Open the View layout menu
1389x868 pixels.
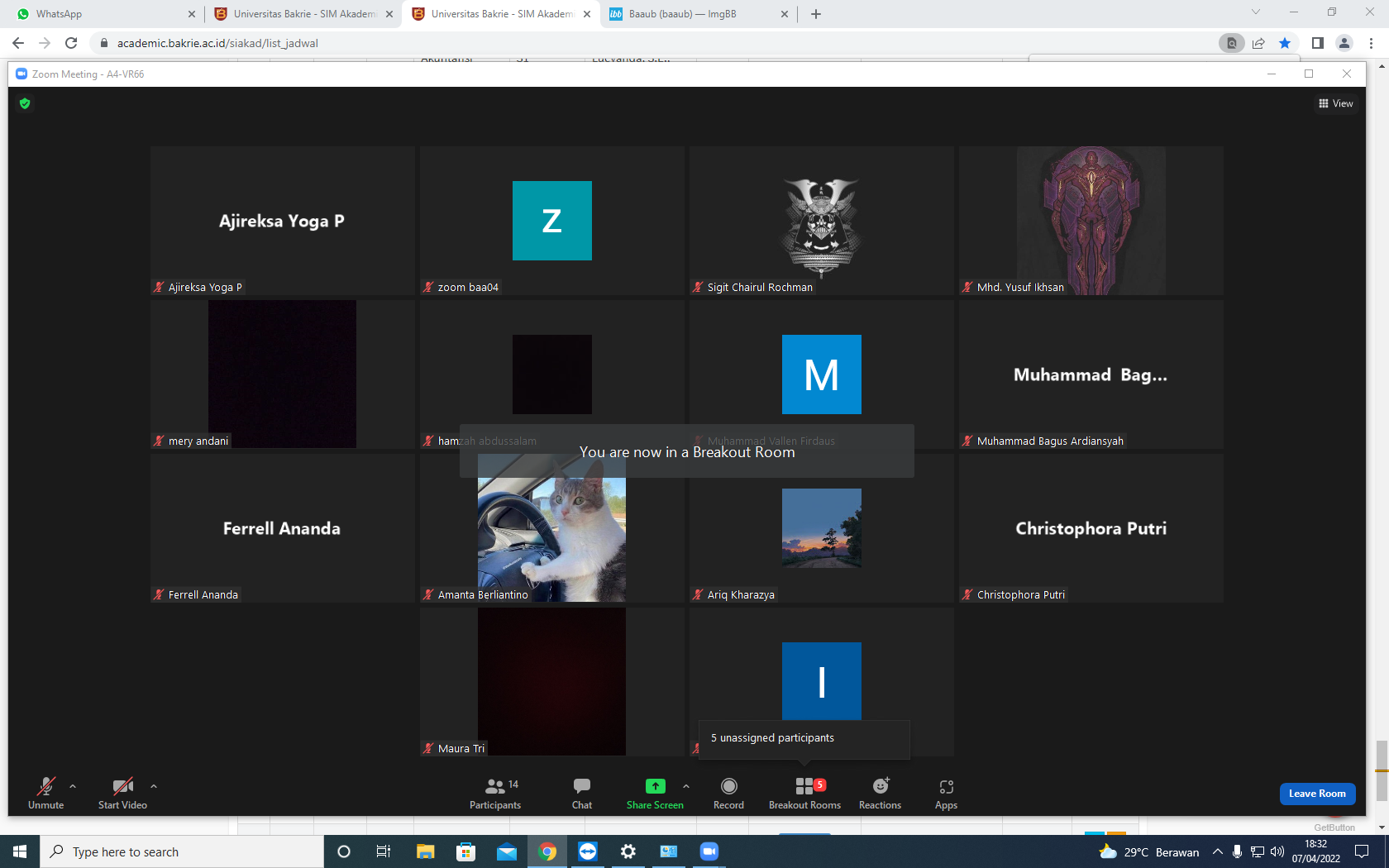(1336, 103)
